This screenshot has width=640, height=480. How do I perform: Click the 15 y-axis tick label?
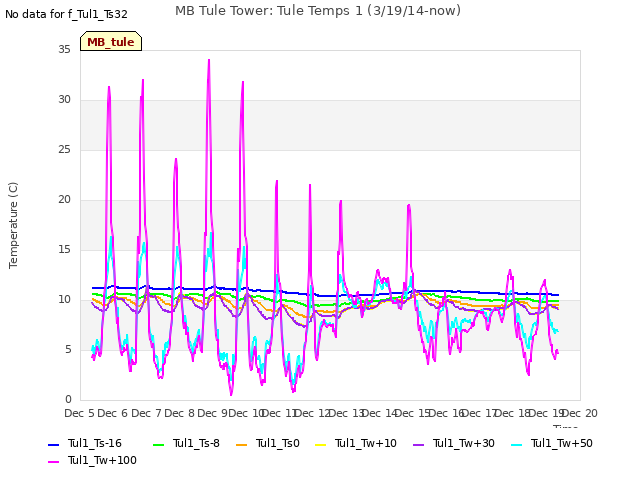tap(64, 249)
